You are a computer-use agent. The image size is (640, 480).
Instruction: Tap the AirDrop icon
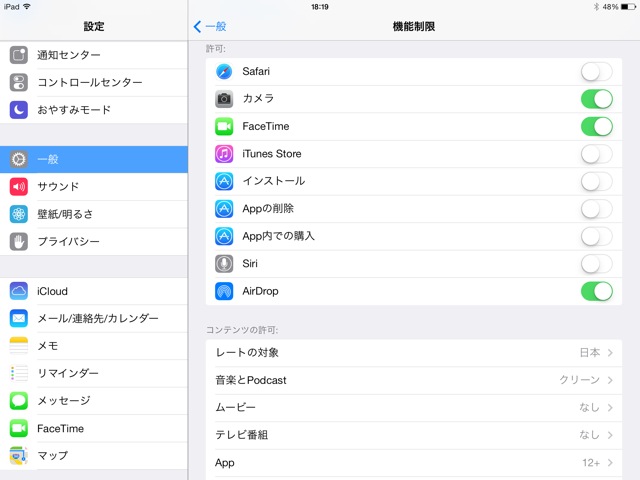point(224,291)
